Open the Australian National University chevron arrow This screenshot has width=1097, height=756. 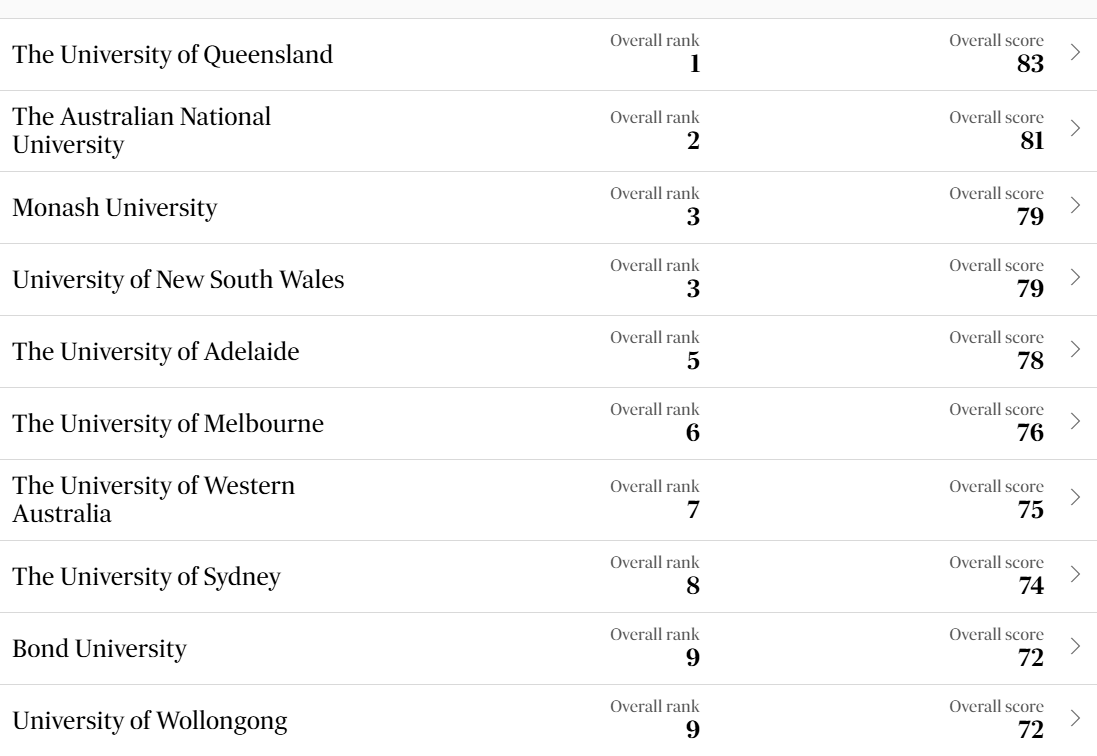[x=1076, y=128]
